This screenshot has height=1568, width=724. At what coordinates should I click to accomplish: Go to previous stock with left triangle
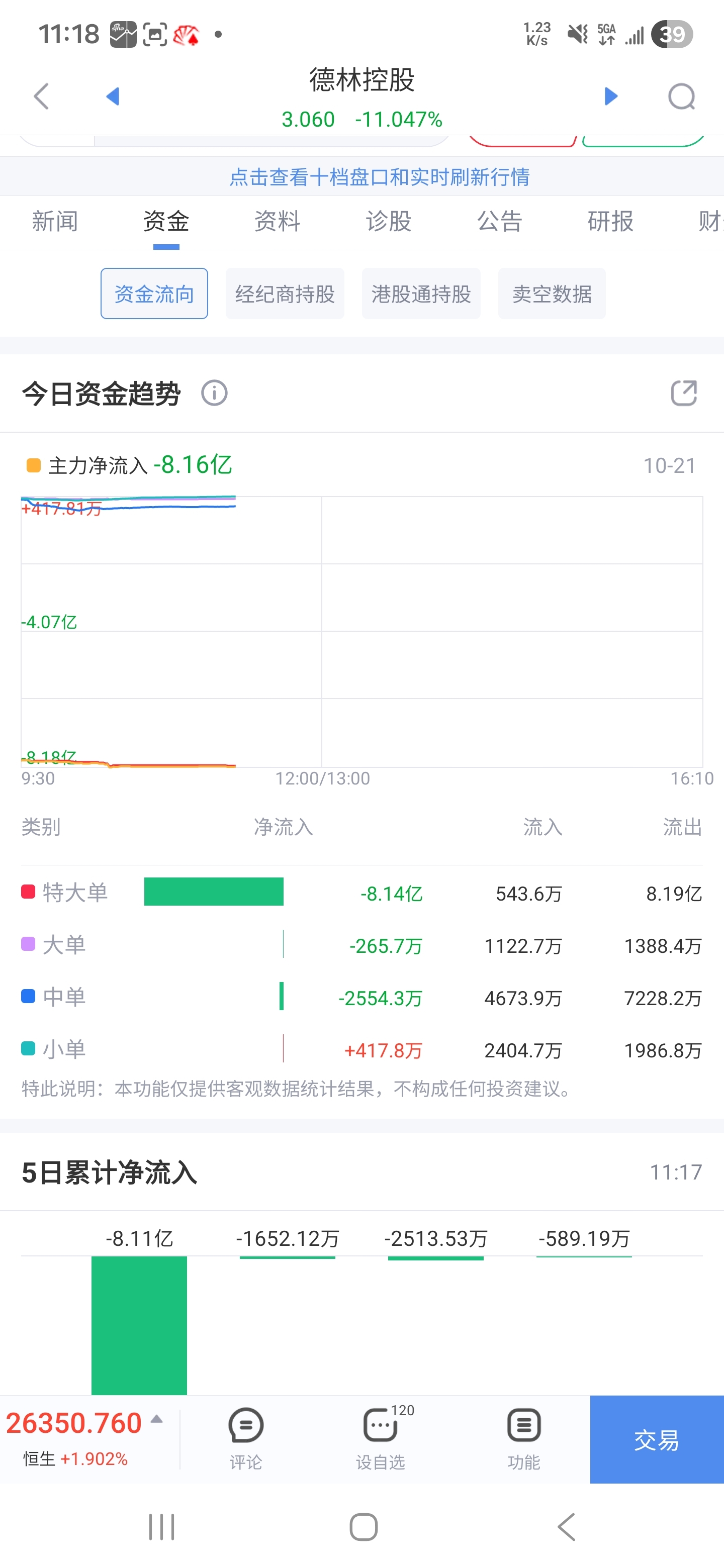(113, 96)
